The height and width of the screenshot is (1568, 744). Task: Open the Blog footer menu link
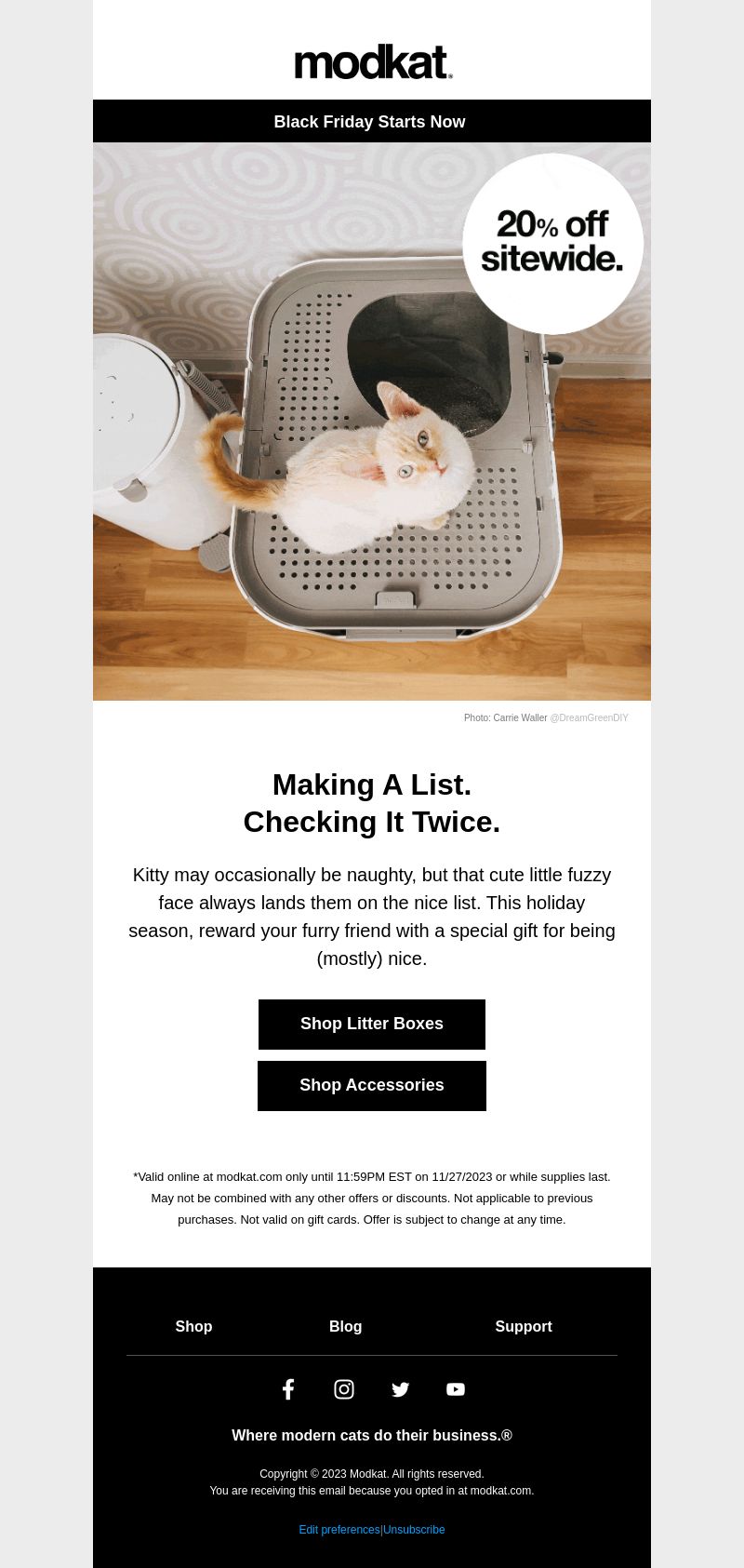[x=345, y=1327]
